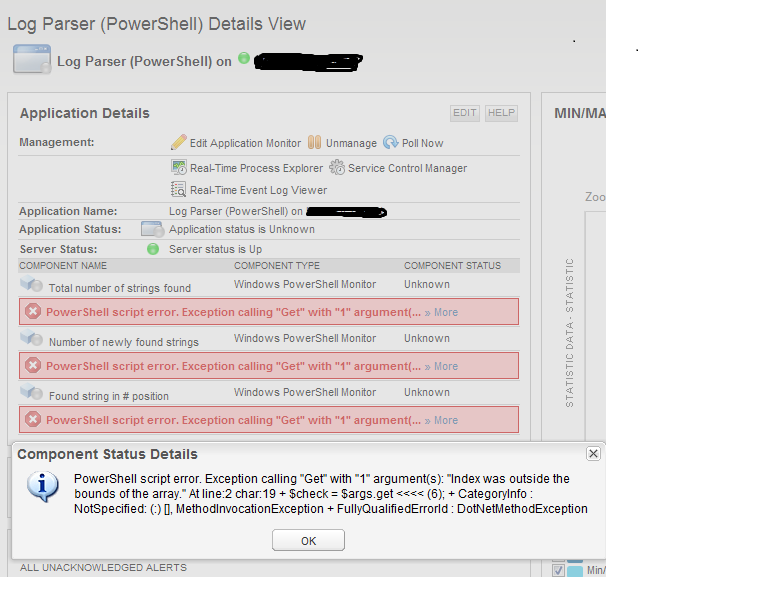768x614 pixels.
Task: Open Total number of strings found component
Action: (x=120, y=288)
